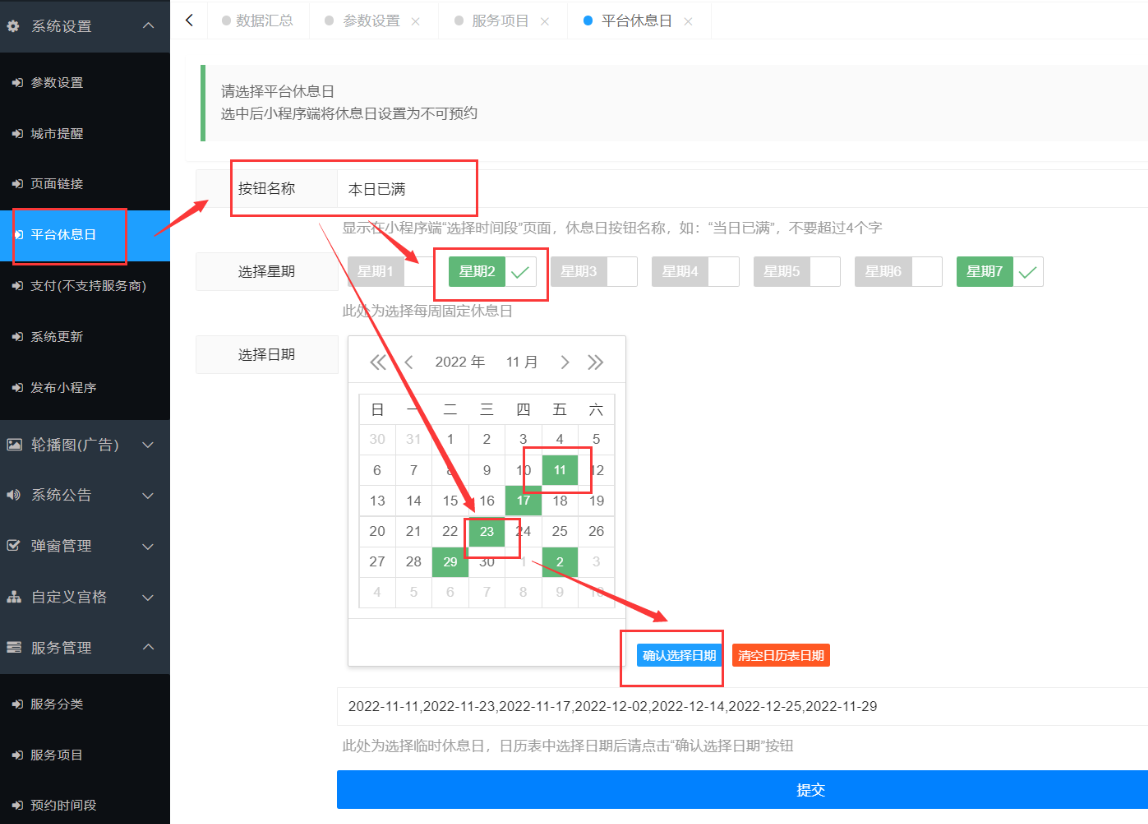This screenshot has height=824, width=1148.
Task: Click the 系统公告 speaker icon
Action: [x=14, y=495]
